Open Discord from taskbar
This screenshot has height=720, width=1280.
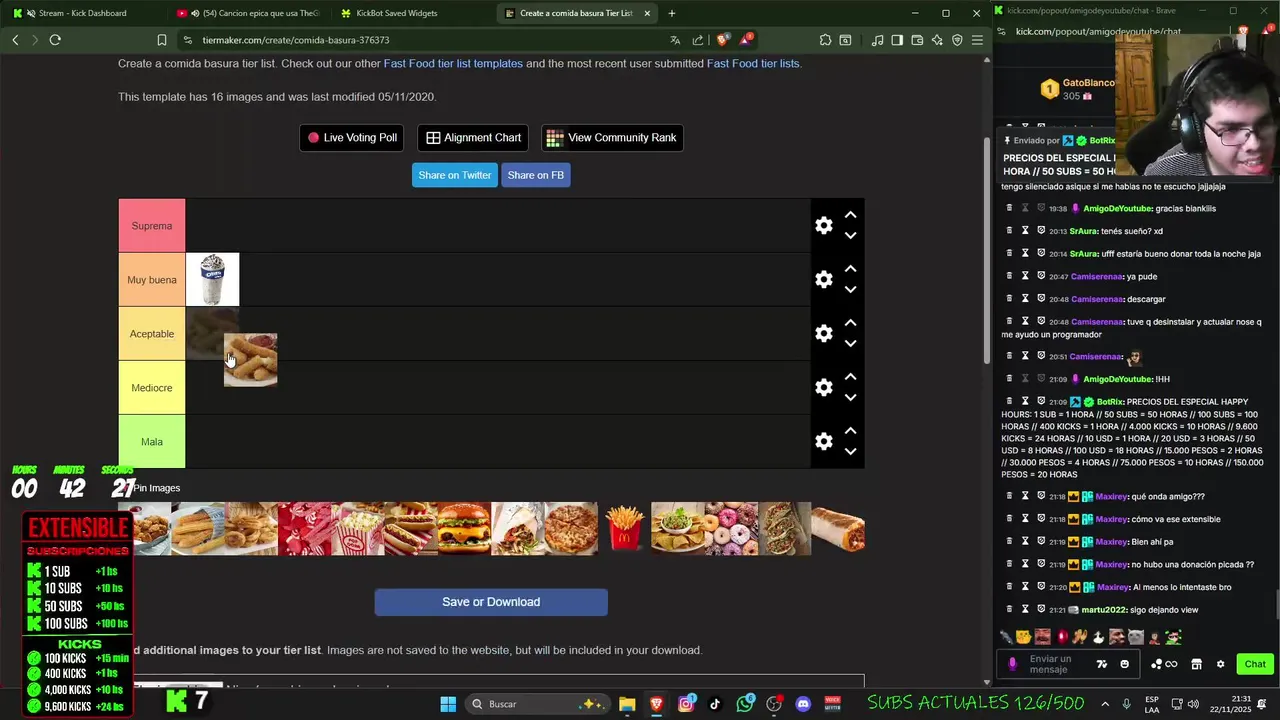(x=803, y=704)
